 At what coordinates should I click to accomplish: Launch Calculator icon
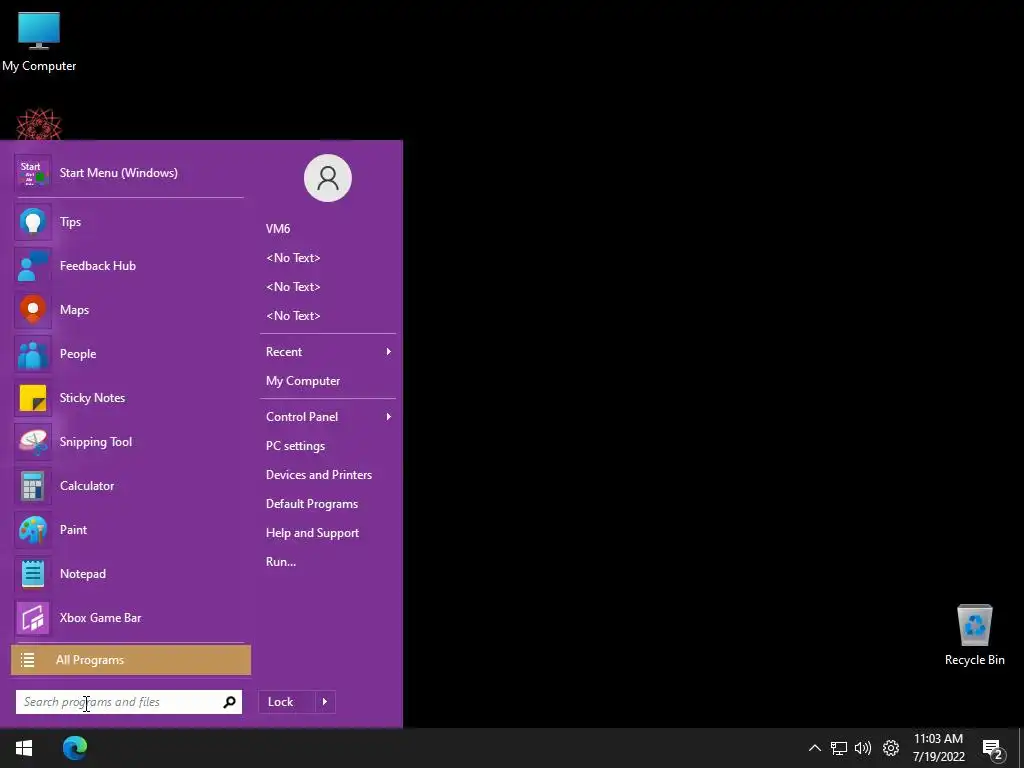click(x=33, y=486)
